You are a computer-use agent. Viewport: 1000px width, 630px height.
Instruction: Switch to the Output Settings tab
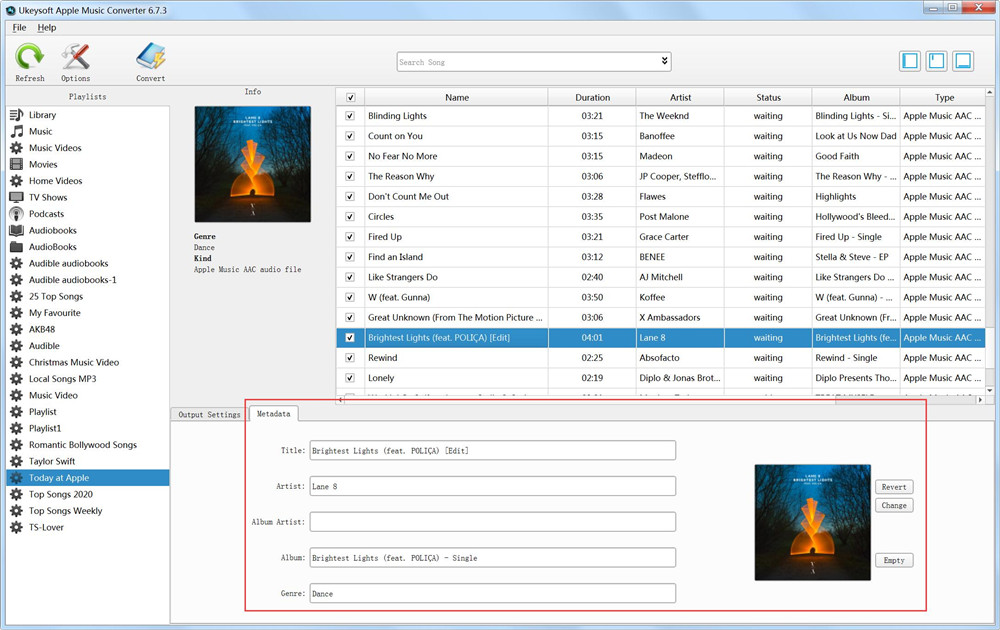[209, 414]
